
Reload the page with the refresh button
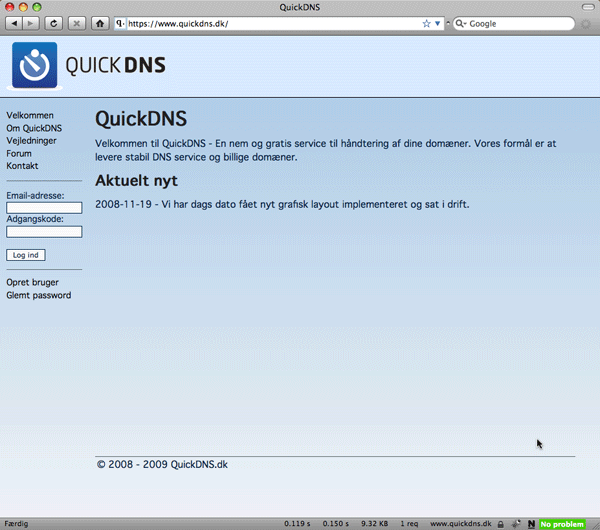(x=54, y=24)
